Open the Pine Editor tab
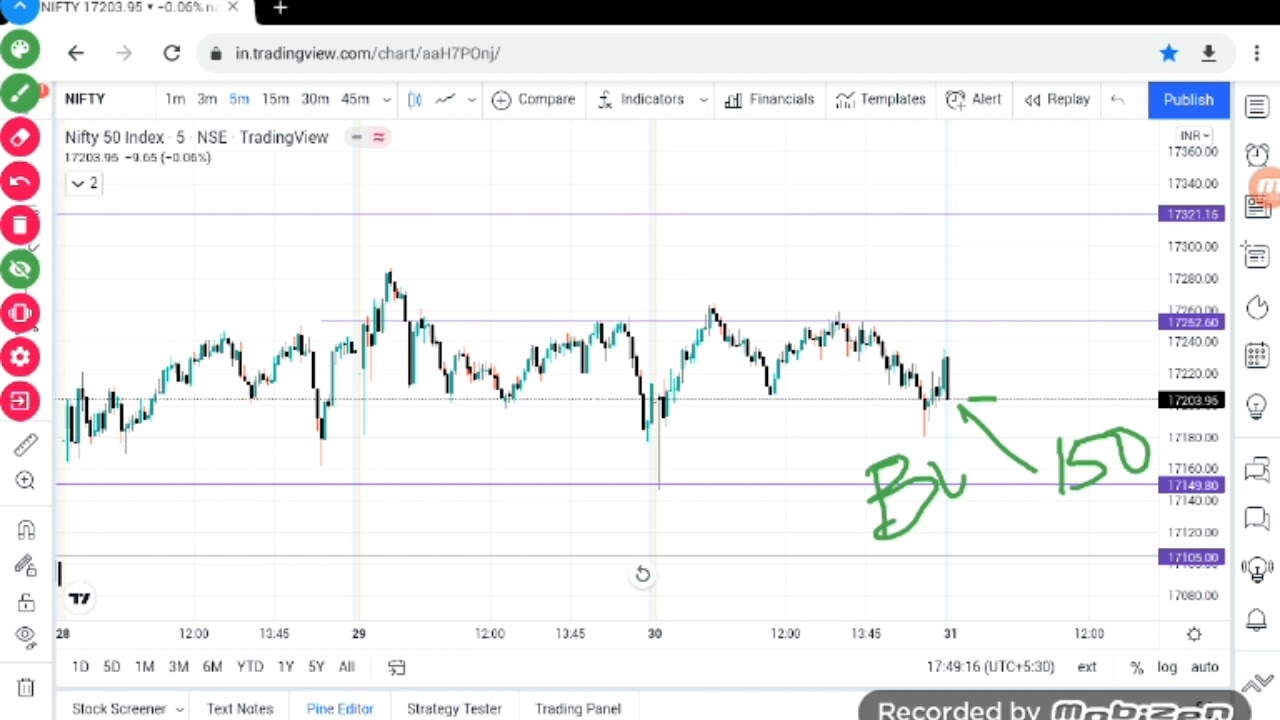 [340, 708]
